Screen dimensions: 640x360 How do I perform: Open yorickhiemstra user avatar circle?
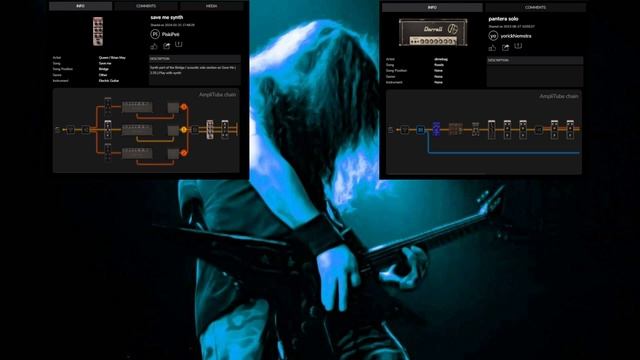pos(493,36)
